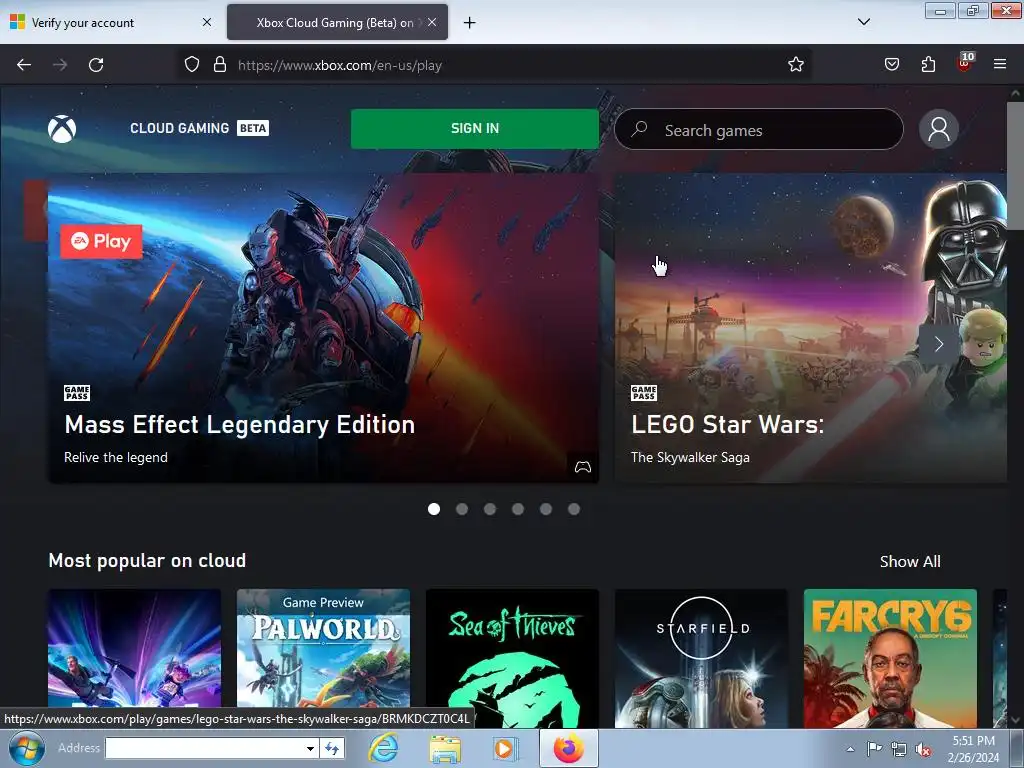Open the Fortnite game thumbnail
1024x768 pixels.
[x=135, y=658]
